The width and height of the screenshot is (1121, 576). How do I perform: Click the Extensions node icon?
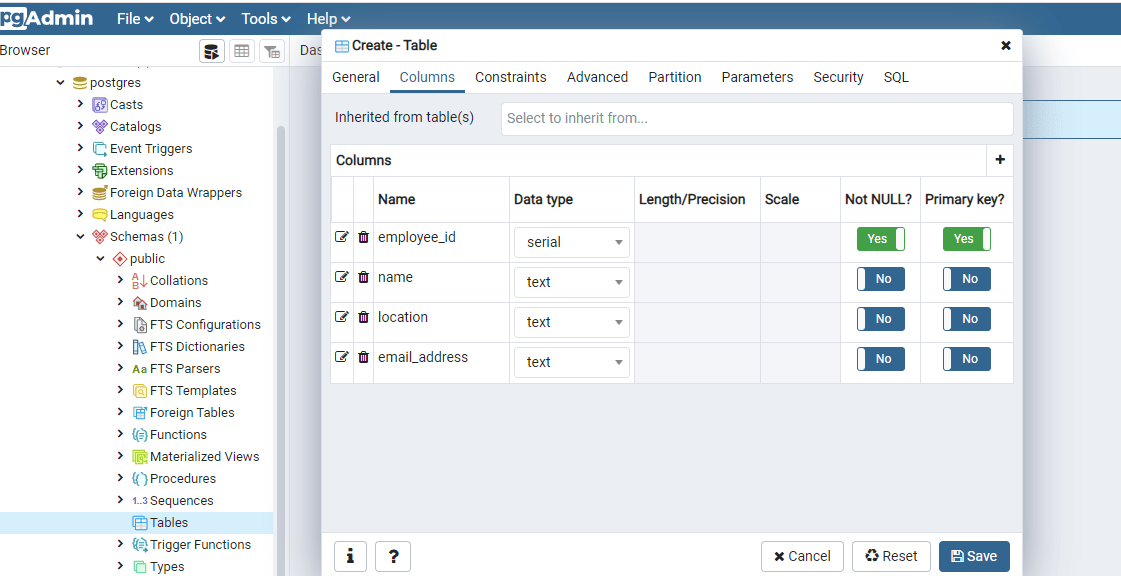pos(100,171)
